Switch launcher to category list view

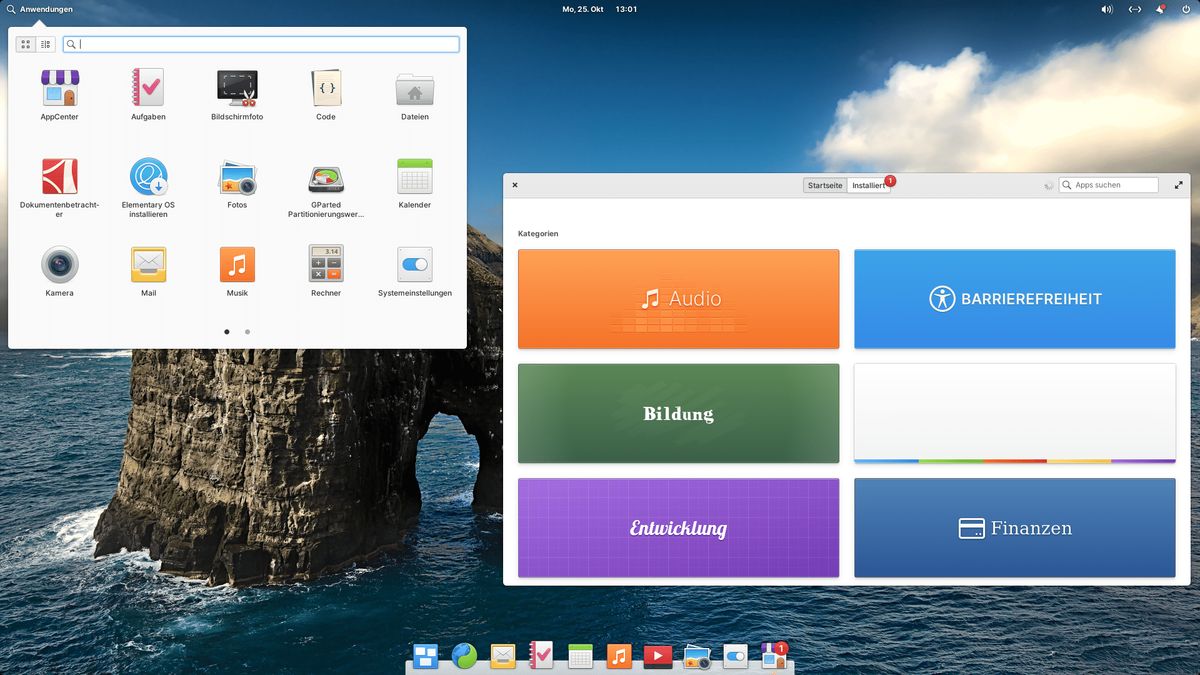click(x=45, y=44)
